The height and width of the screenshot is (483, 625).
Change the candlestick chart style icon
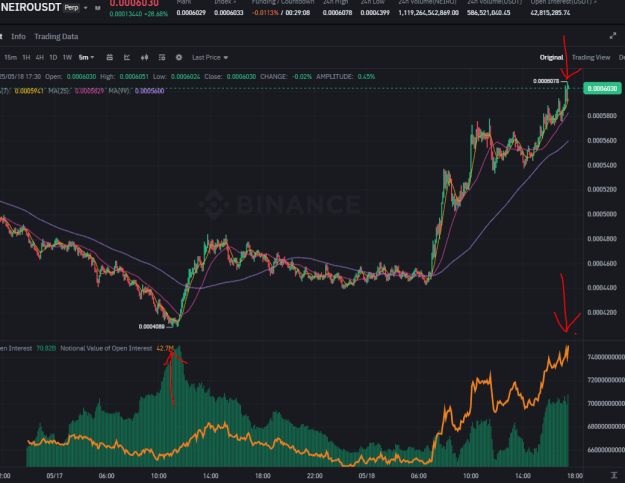[x=144, y=57]
